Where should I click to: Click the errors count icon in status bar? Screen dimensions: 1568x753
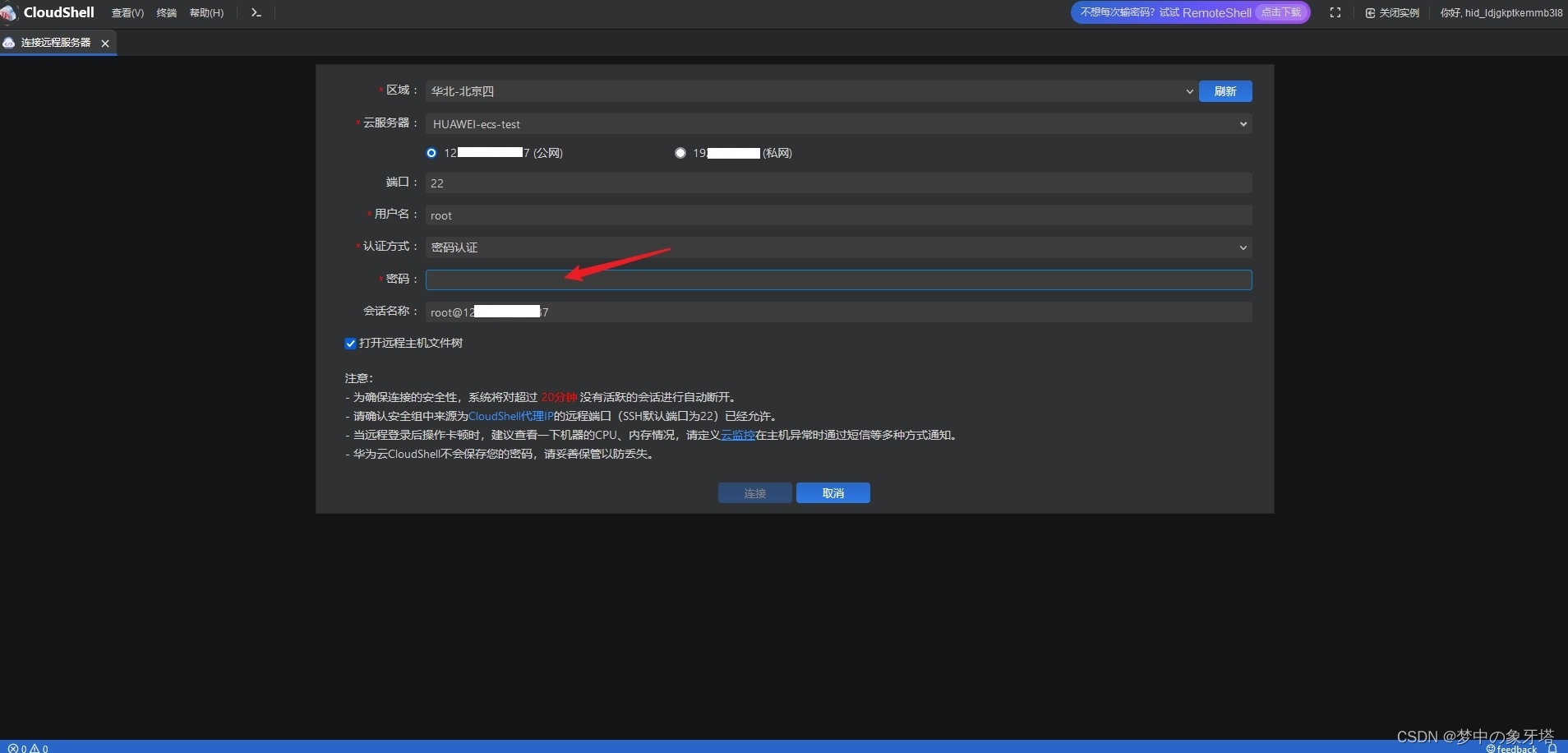[x=13, y=748]
